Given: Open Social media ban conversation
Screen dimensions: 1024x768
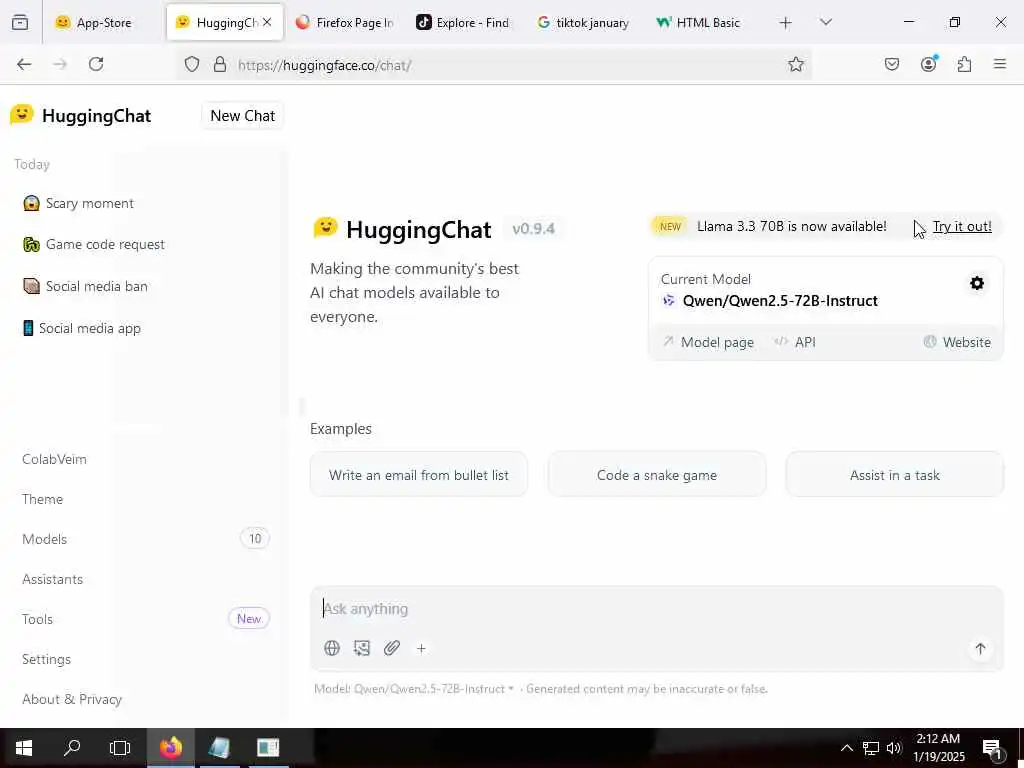Looking at the screenshot, I should pos(85,286).
